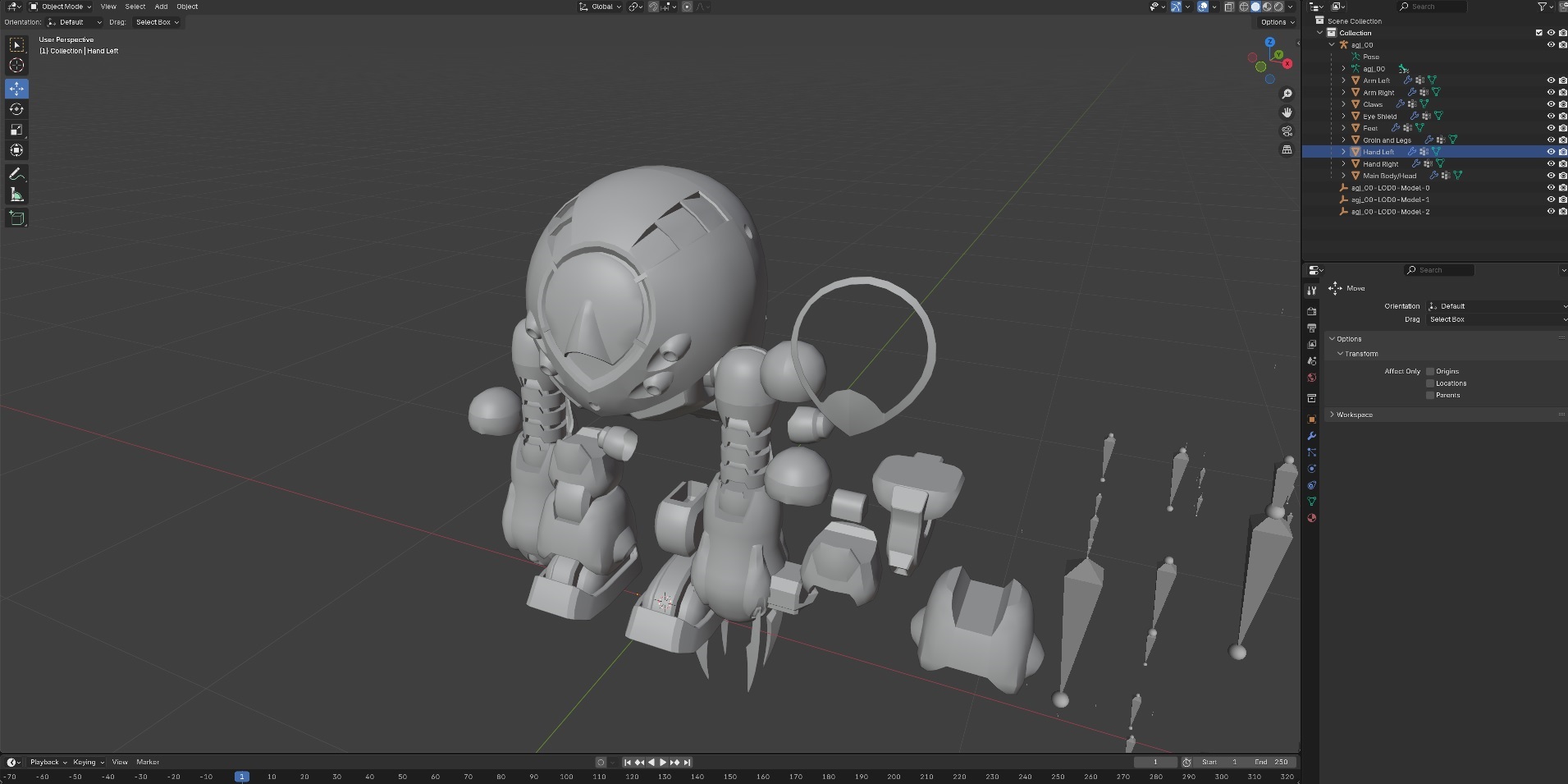This screenshot has height=784, width=1568.
Task: Click the pan view hand icon
Action: (x=1287, y=112)
